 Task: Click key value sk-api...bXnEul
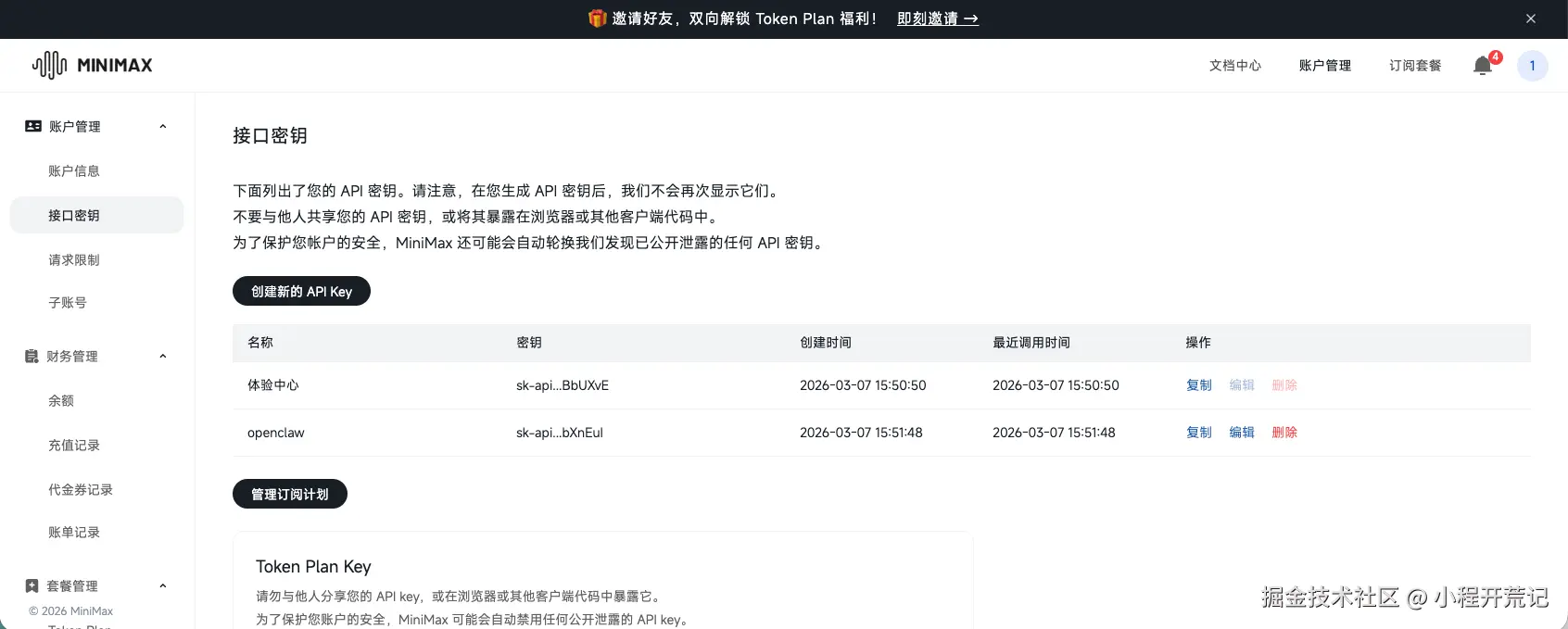[560, 433]
